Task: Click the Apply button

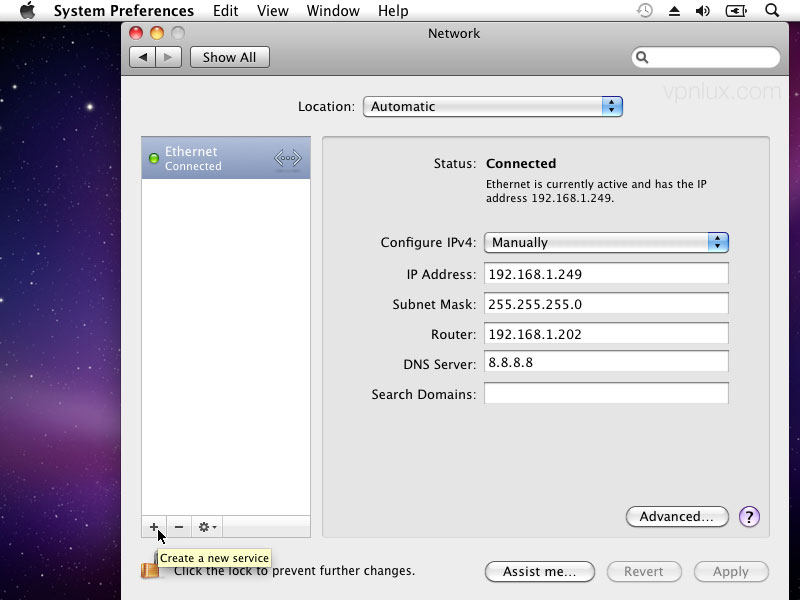Action: tap(731, 571)
